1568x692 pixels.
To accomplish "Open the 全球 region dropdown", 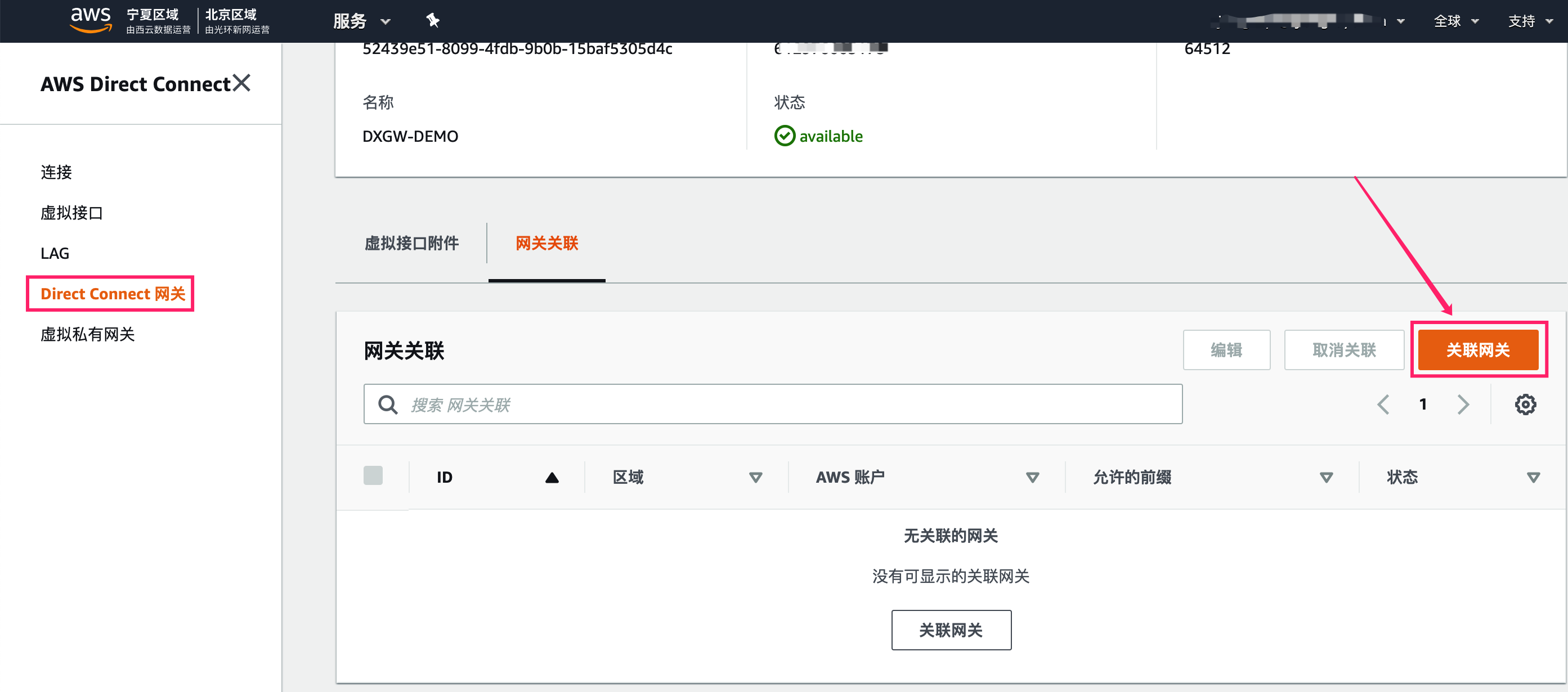I will point(1456,21).
